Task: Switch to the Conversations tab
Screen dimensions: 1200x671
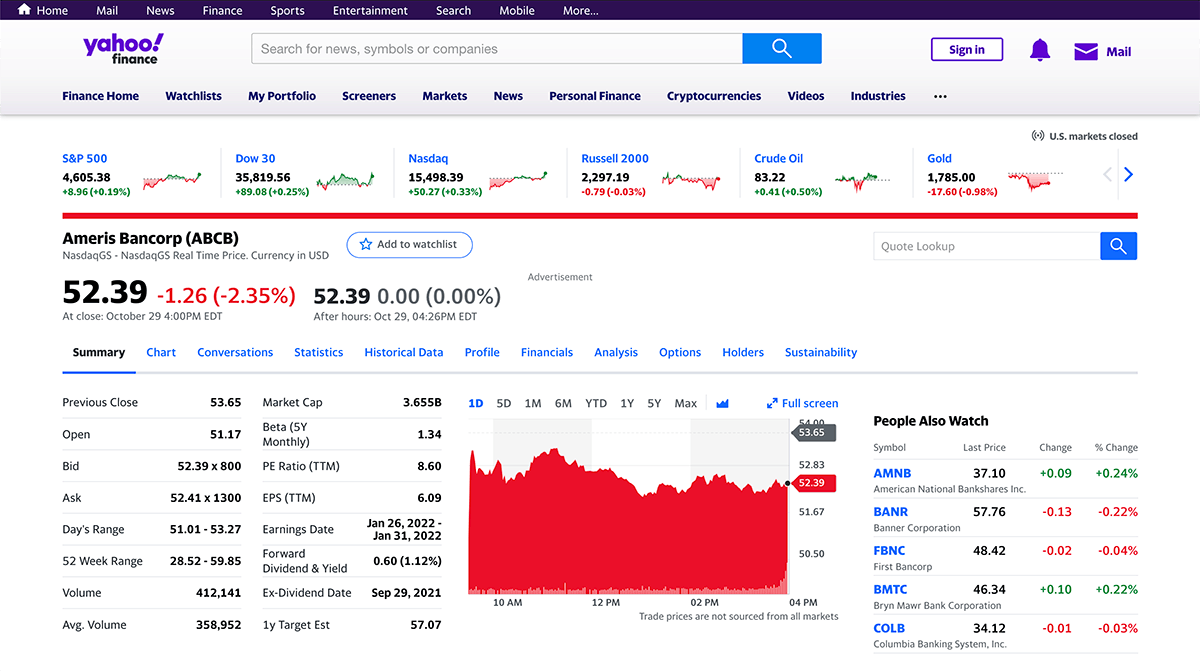Action: coord(235,352)
